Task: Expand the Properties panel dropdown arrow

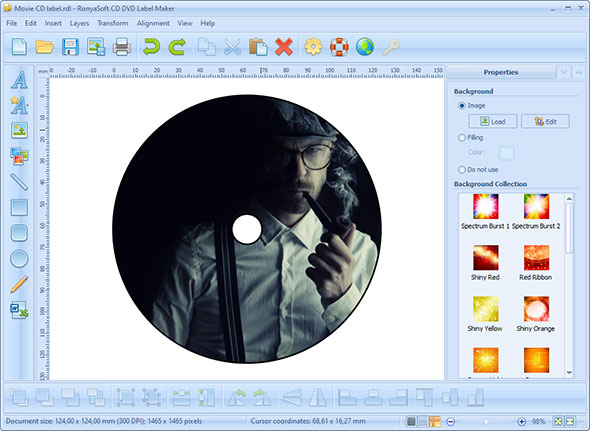Action: pyautogui.click(x=564, y=72)
